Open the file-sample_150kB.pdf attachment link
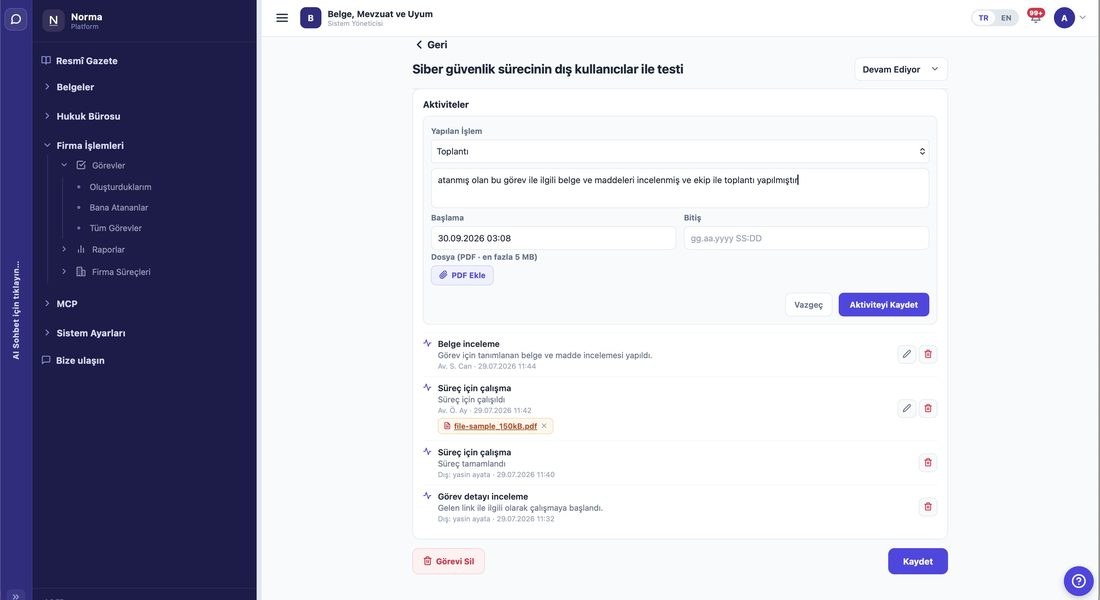1100x600 pixels. click(495, 426)
